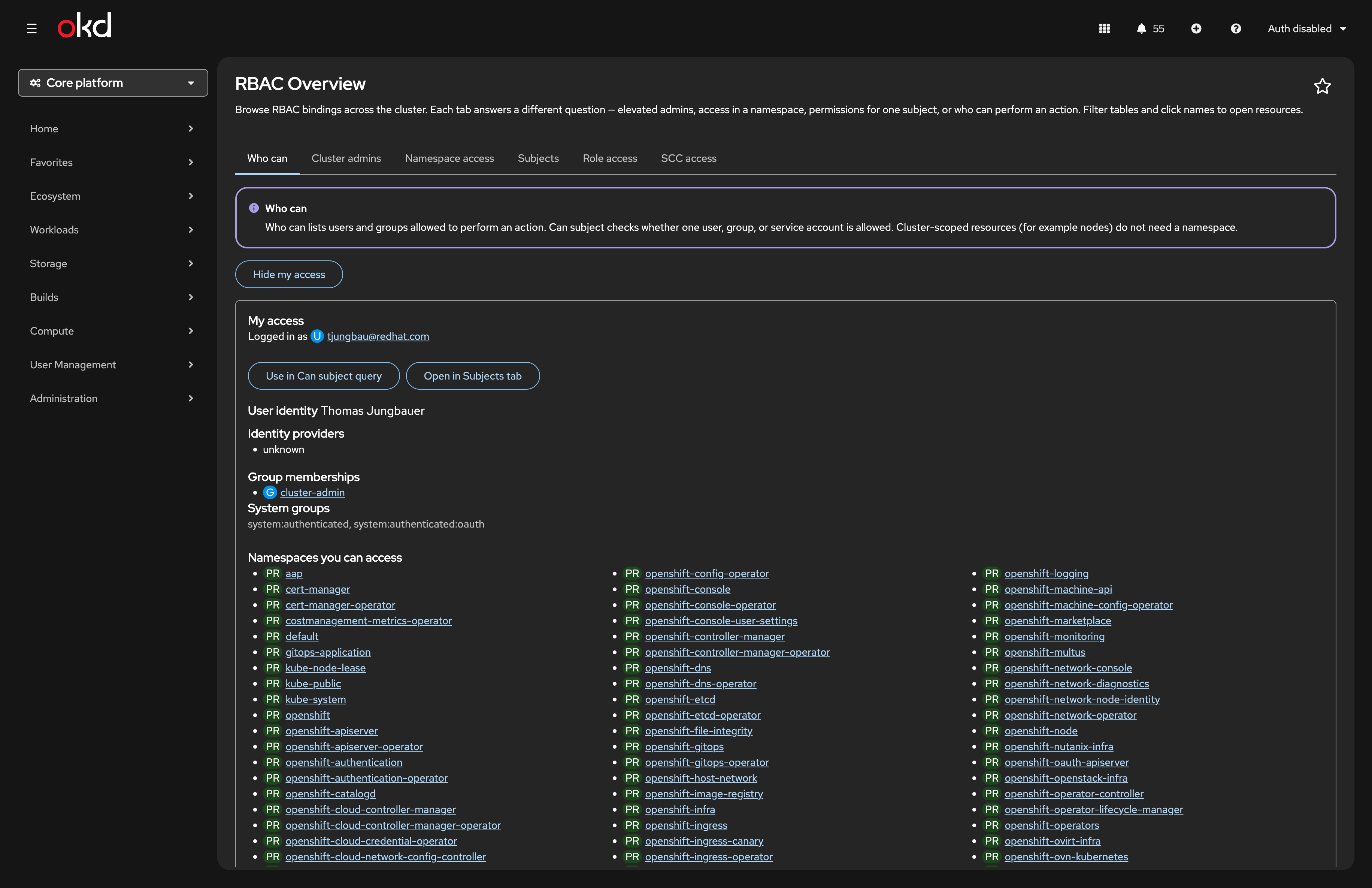Image resolution: width=1372 pixels, height=888 pixels.
Task: Select the Who can tab
Action: (267, 158)
